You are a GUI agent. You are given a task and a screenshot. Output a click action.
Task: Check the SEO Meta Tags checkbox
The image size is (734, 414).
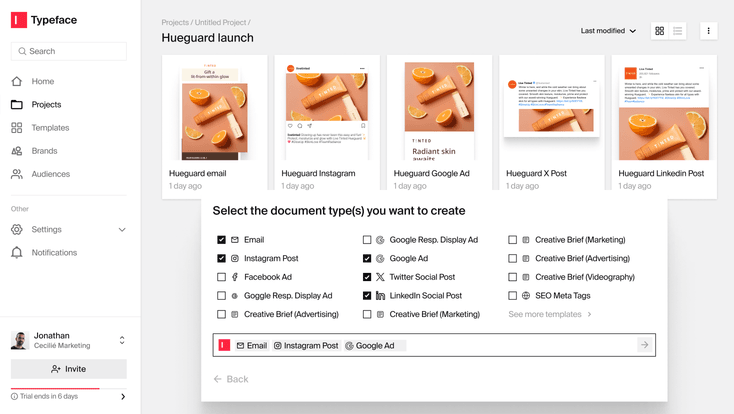pos(513,296)
